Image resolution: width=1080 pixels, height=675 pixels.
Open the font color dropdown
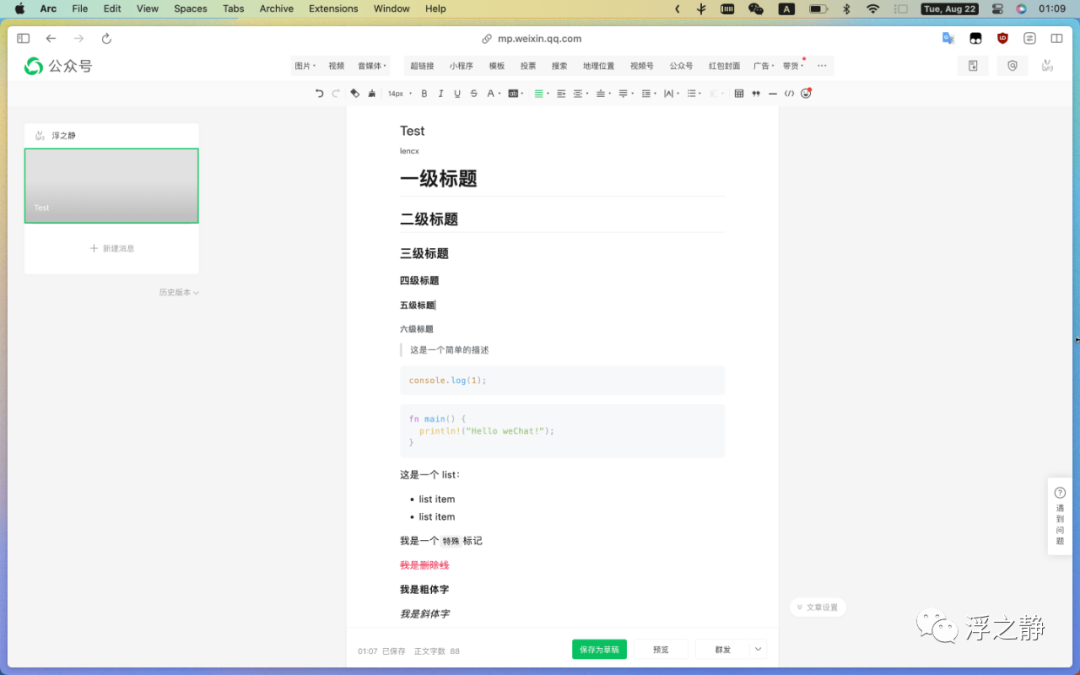(x=492, y=94)
